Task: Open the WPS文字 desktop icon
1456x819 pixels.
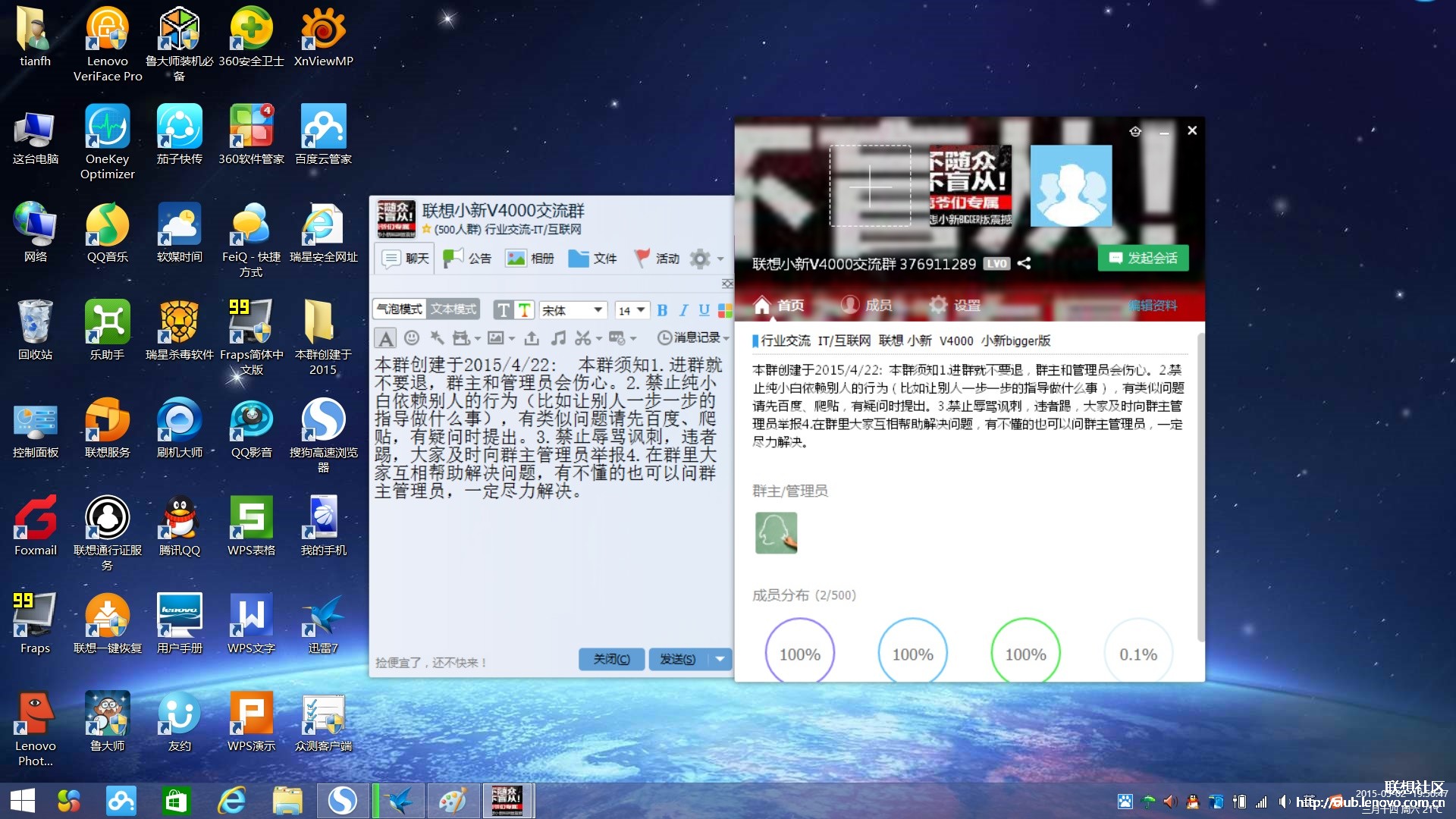Action: (x=251, y=623)
